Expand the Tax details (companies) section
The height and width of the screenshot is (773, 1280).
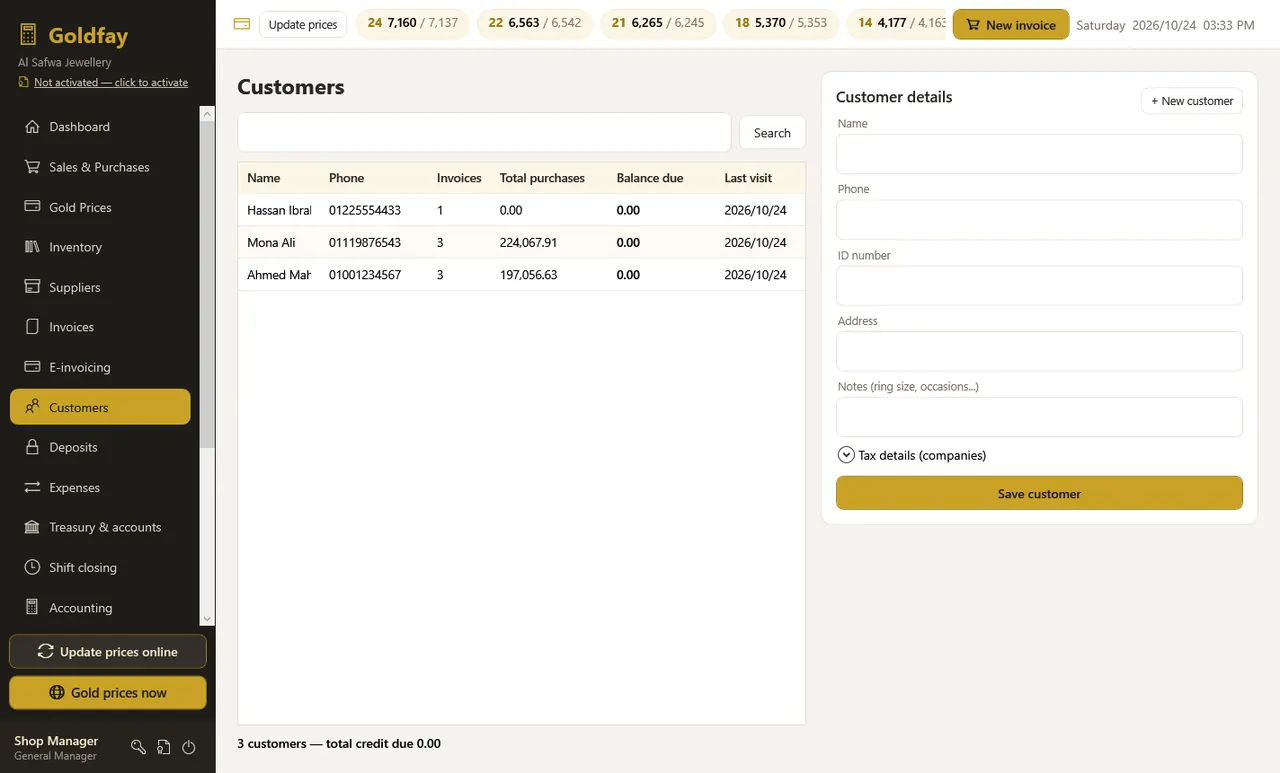coord(846,455)
